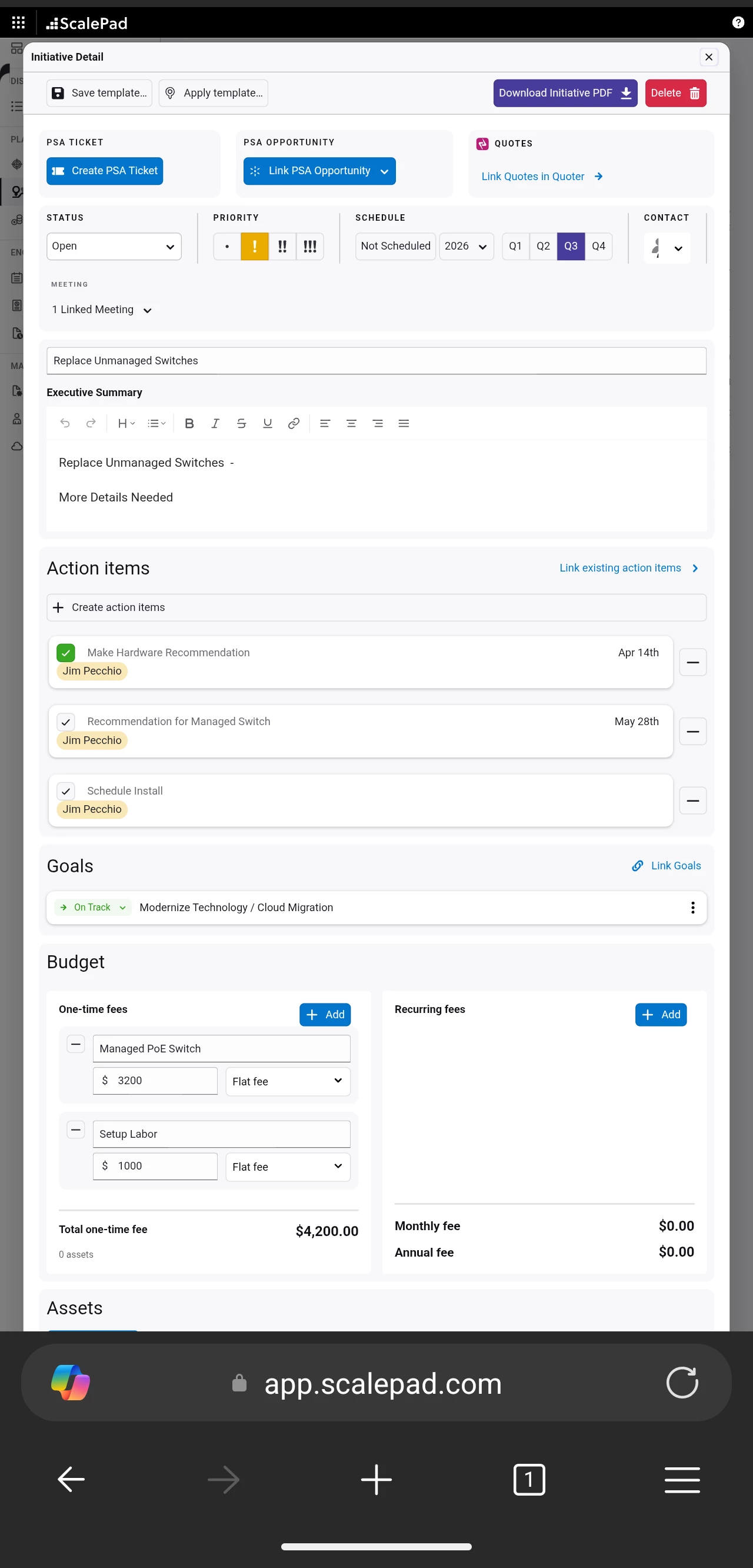
Task: Align text left
Action: point(325,424)
